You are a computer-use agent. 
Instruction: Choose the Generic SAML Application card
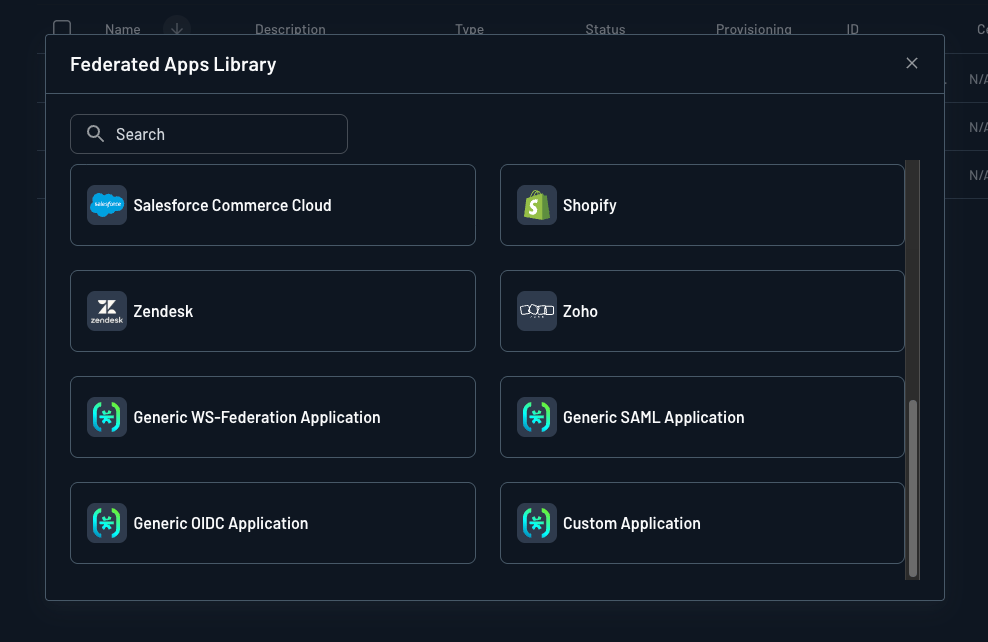702,416
